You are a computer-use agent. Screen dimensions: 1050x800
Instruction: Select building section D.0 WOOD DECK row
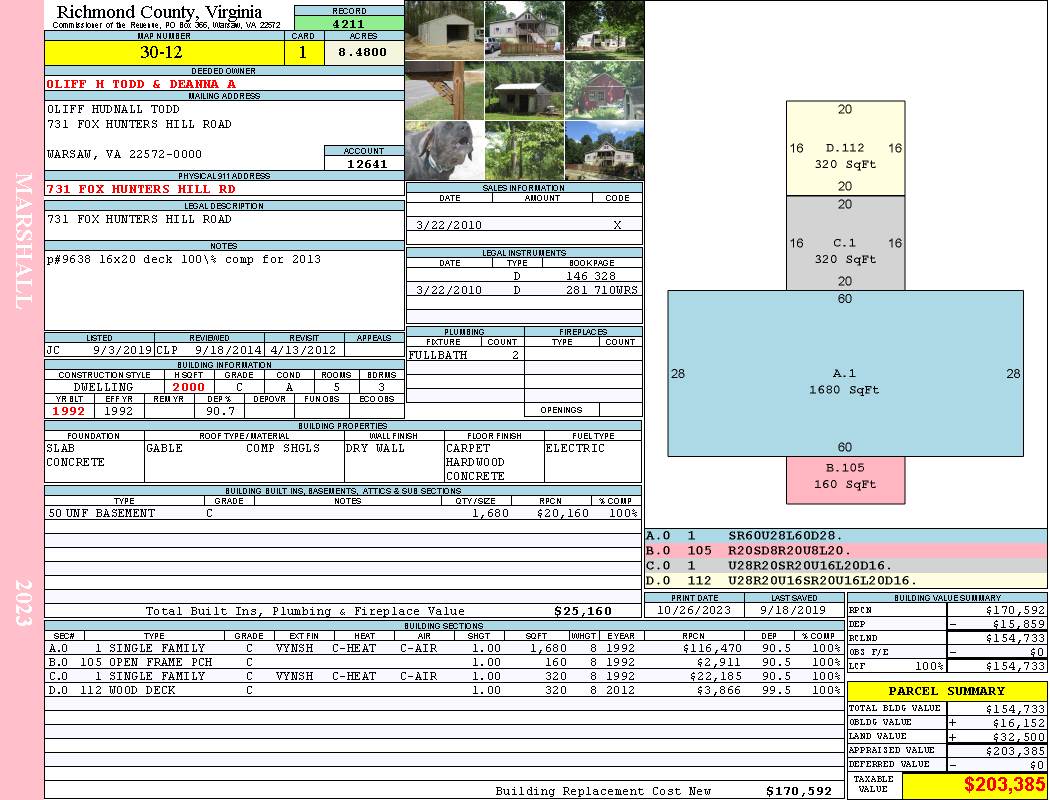point(444,690)
